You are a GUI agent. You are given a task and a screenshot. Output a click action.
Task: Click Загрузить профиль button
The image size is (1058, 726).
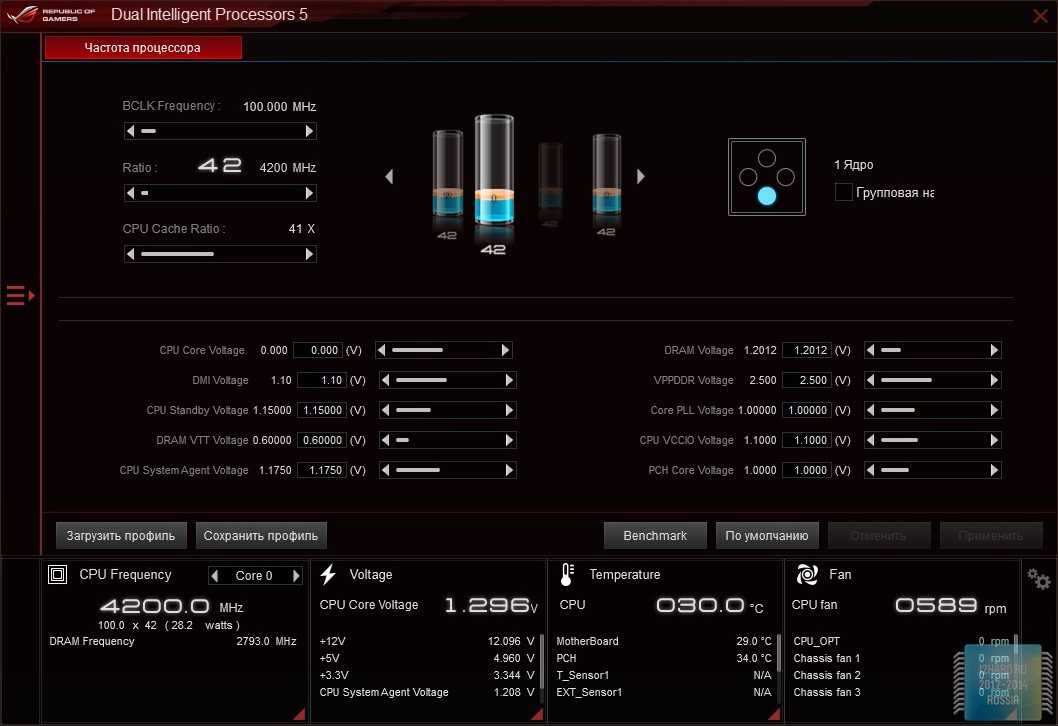tap(121, 536)
